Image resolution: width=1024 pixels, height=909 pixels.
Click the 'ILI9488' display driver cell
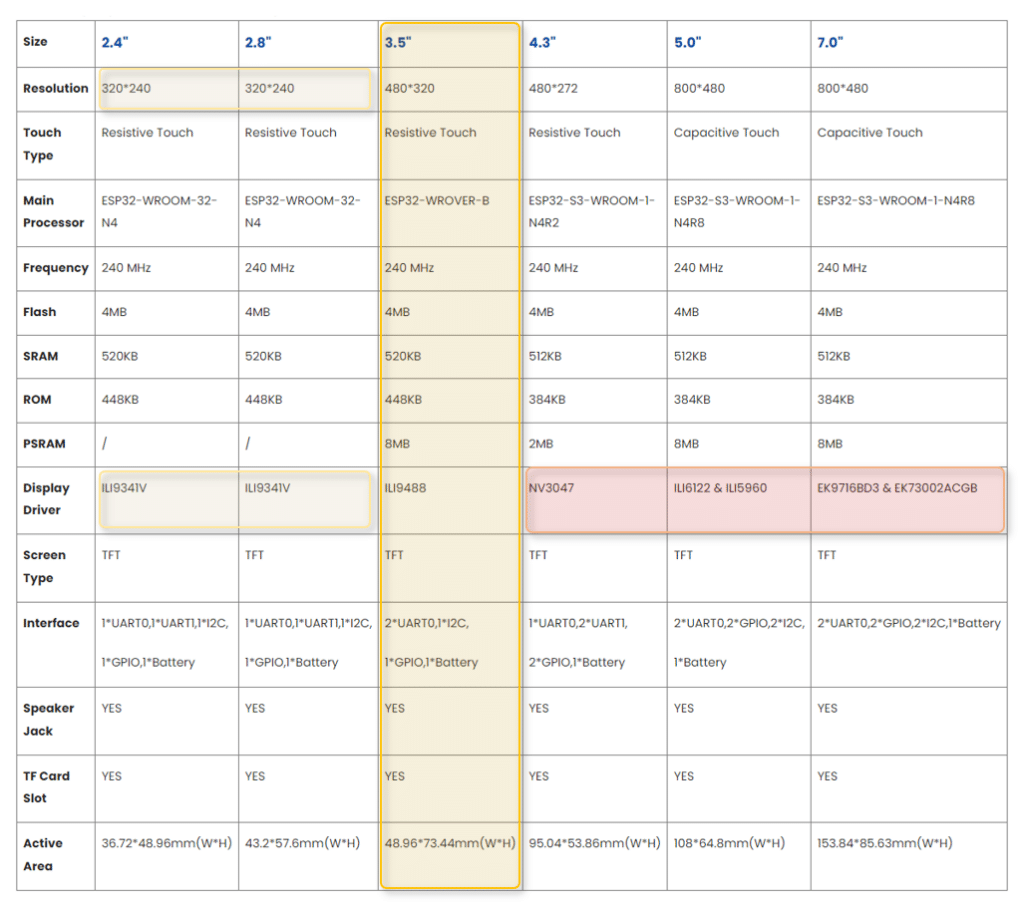[406, 488]
